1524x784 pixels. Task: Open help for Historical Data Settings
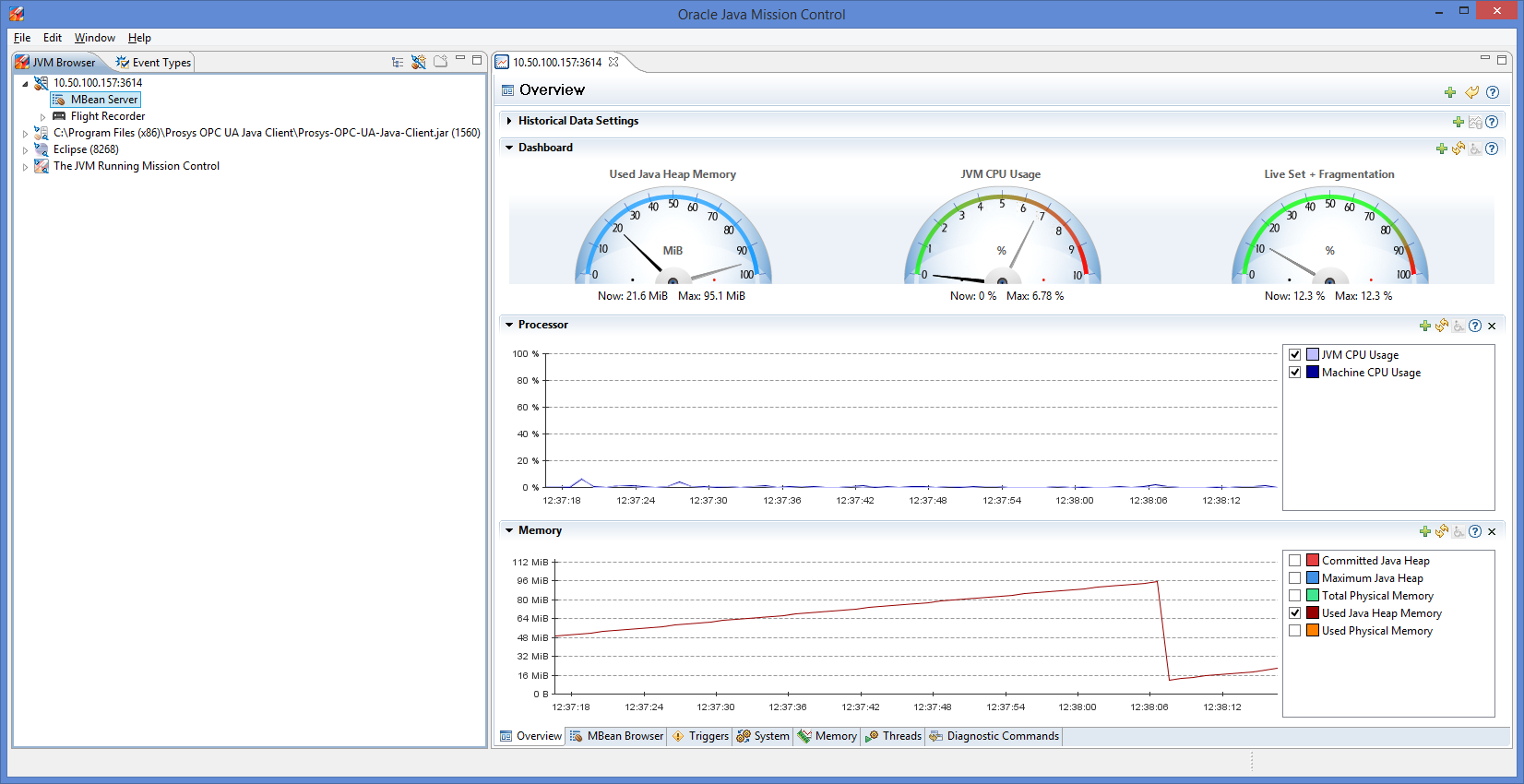pyautogui.click(x=1492, y=122)
